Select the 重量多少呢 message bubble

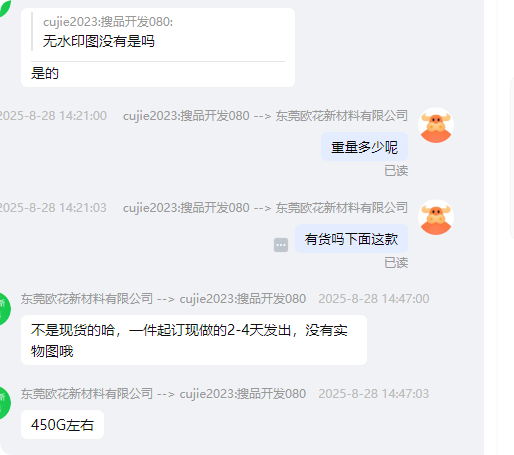(364, 147)
